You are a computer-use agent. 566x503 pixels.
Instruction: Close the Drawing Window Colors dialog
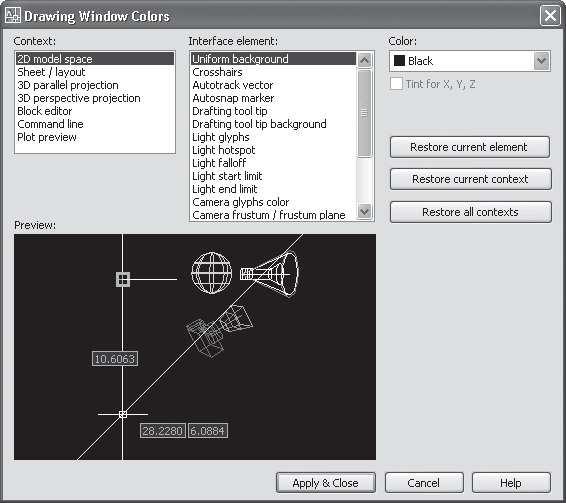coord(550,16)
